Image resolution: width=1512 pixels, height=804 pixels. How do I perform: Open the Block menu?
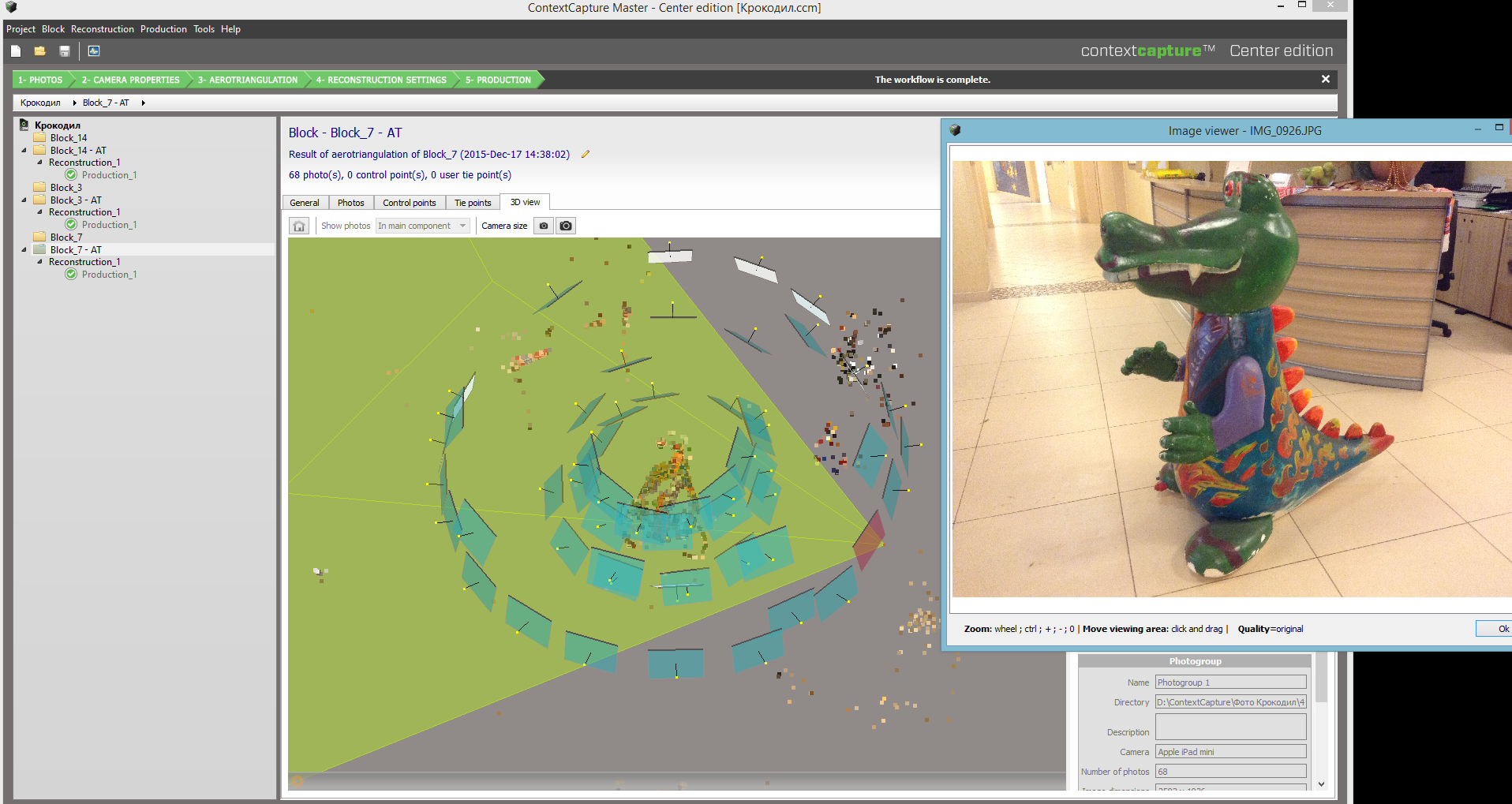(54, 29)
